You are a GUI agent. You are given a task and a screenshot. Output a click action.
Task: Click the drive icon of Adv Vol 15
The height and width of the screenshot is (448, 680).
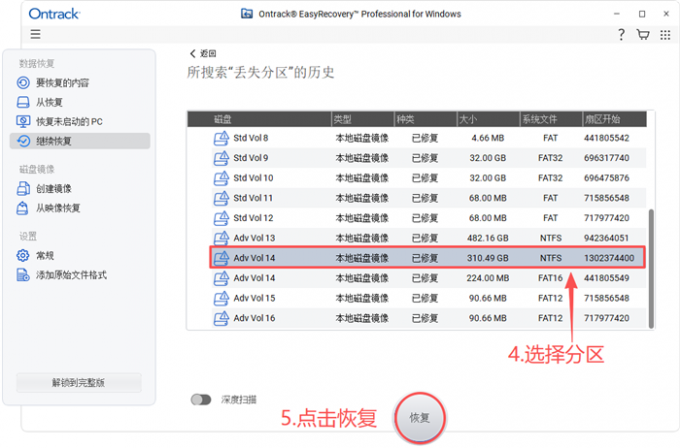point(221,298)
